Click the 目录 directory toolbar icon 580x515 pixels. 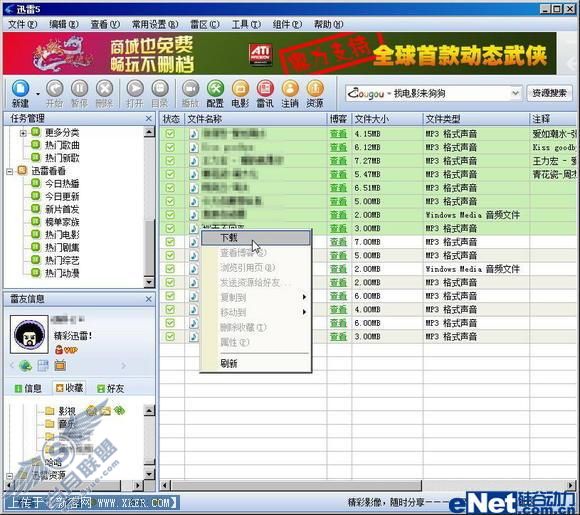160,89
